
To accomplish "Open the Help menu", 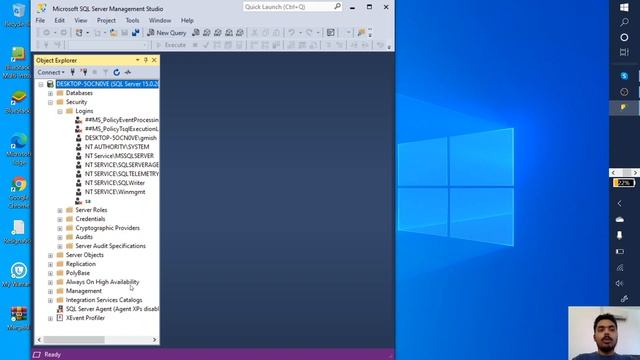I will [187, 20].
